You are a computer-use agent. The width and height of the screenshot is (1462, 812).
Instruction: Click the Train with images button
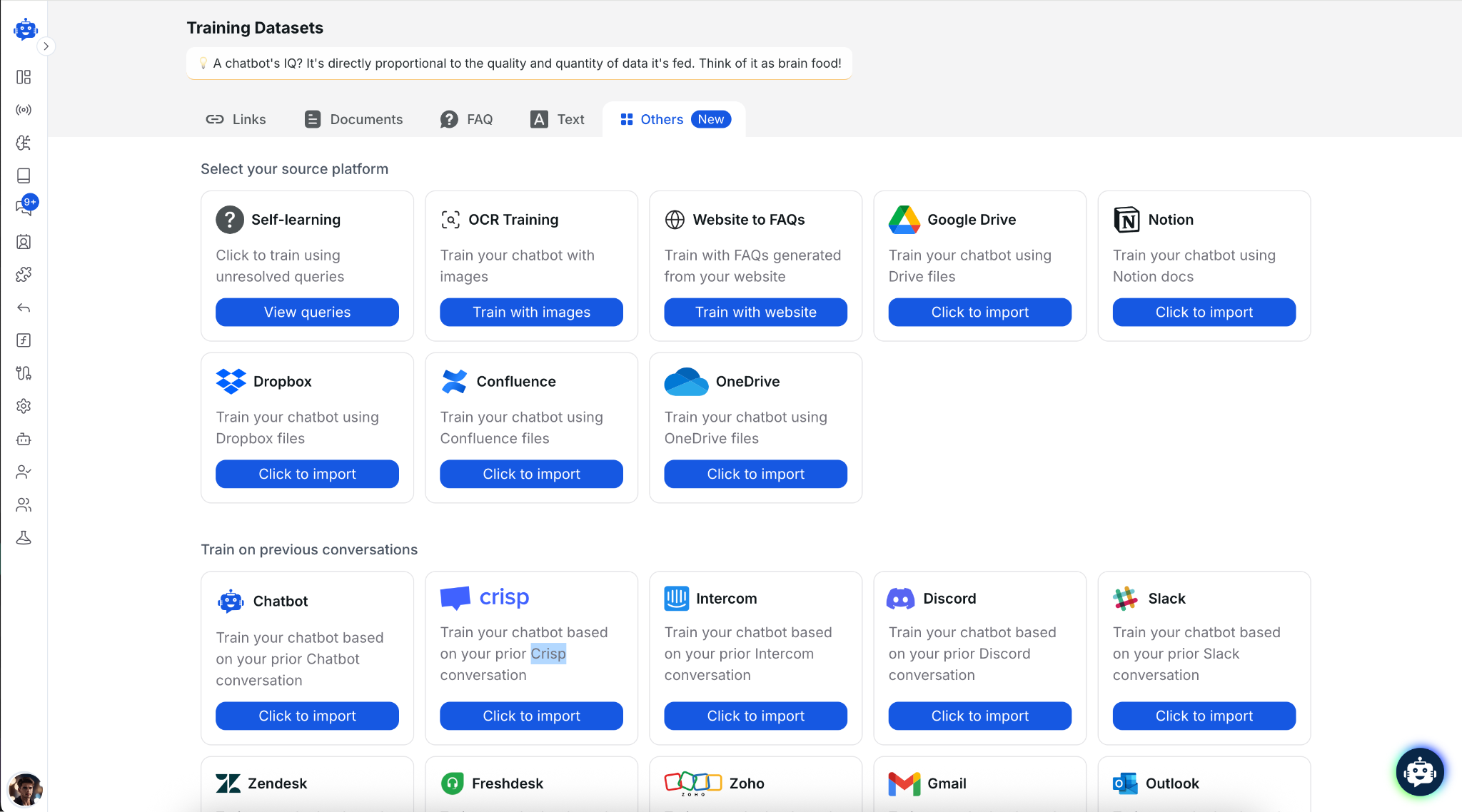tap(531, 313)
